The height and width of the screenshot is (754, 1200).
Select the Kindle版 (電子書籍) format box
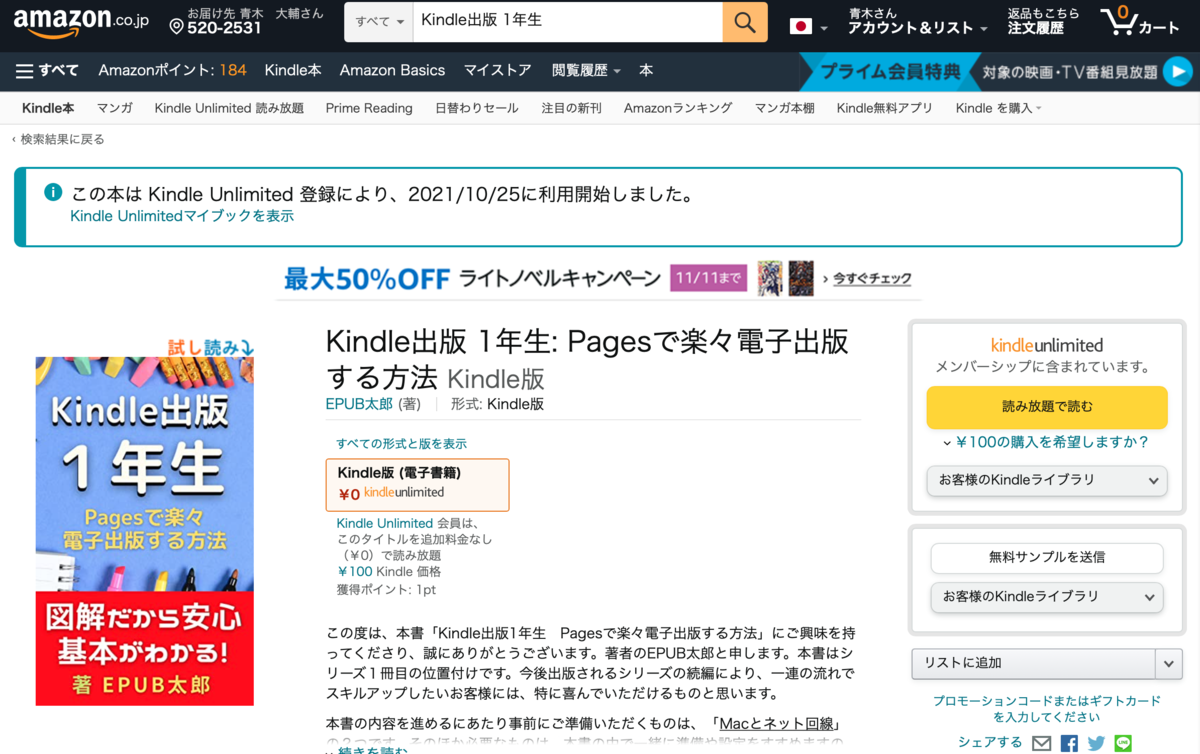[x=418, y=484]
